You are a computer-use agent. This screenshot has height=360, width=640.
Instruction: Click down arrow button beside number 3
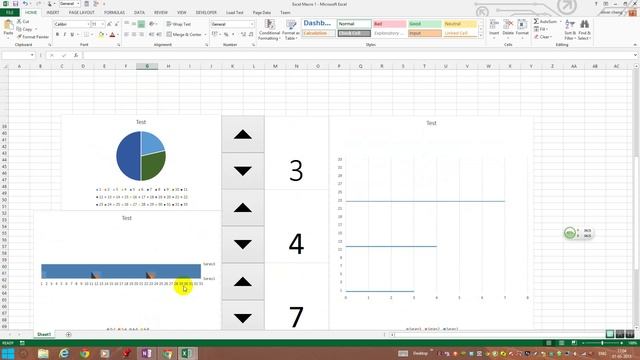pos(243,171)
